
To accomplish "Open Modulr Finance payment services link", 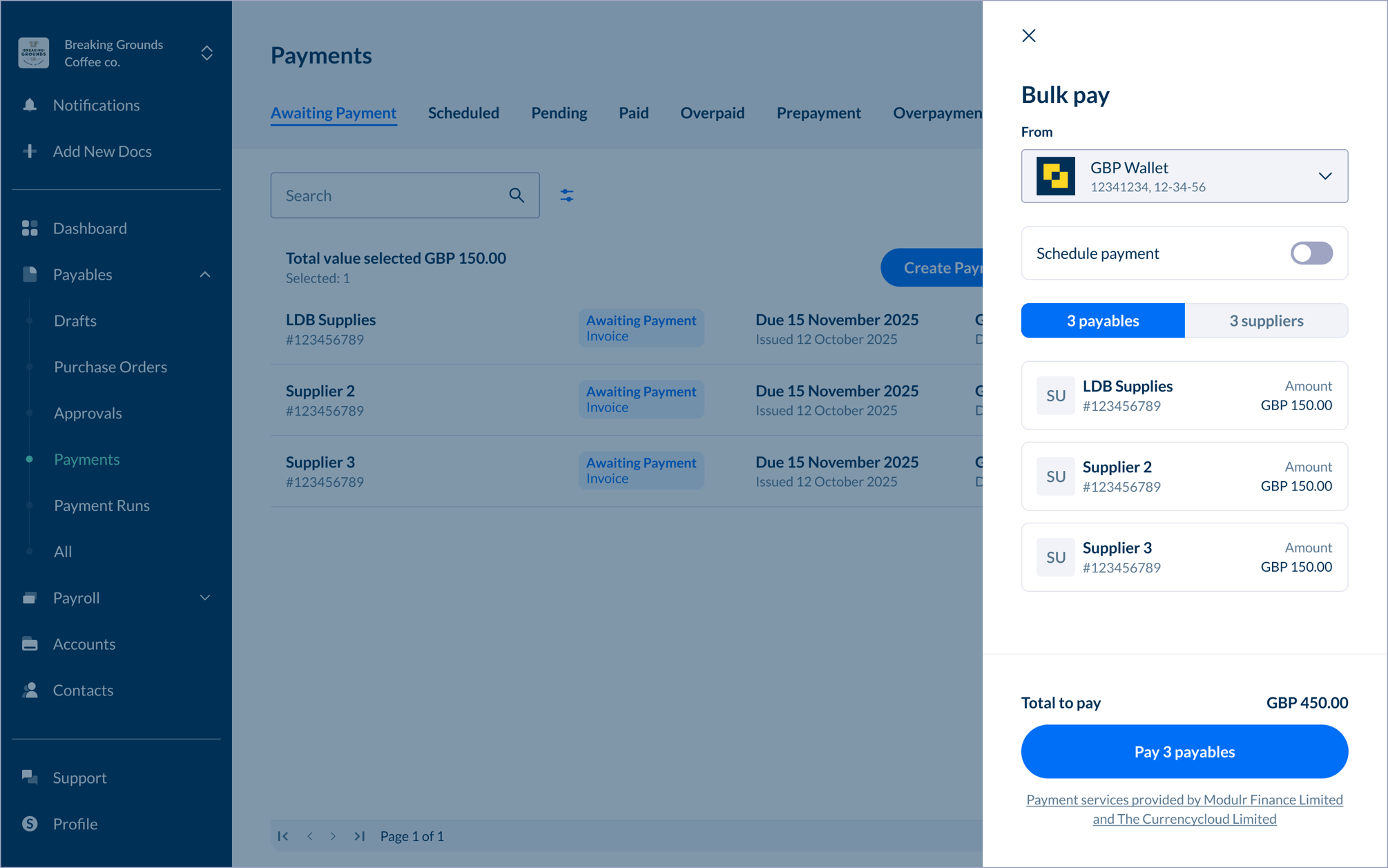I will [x=1184, y=809].
